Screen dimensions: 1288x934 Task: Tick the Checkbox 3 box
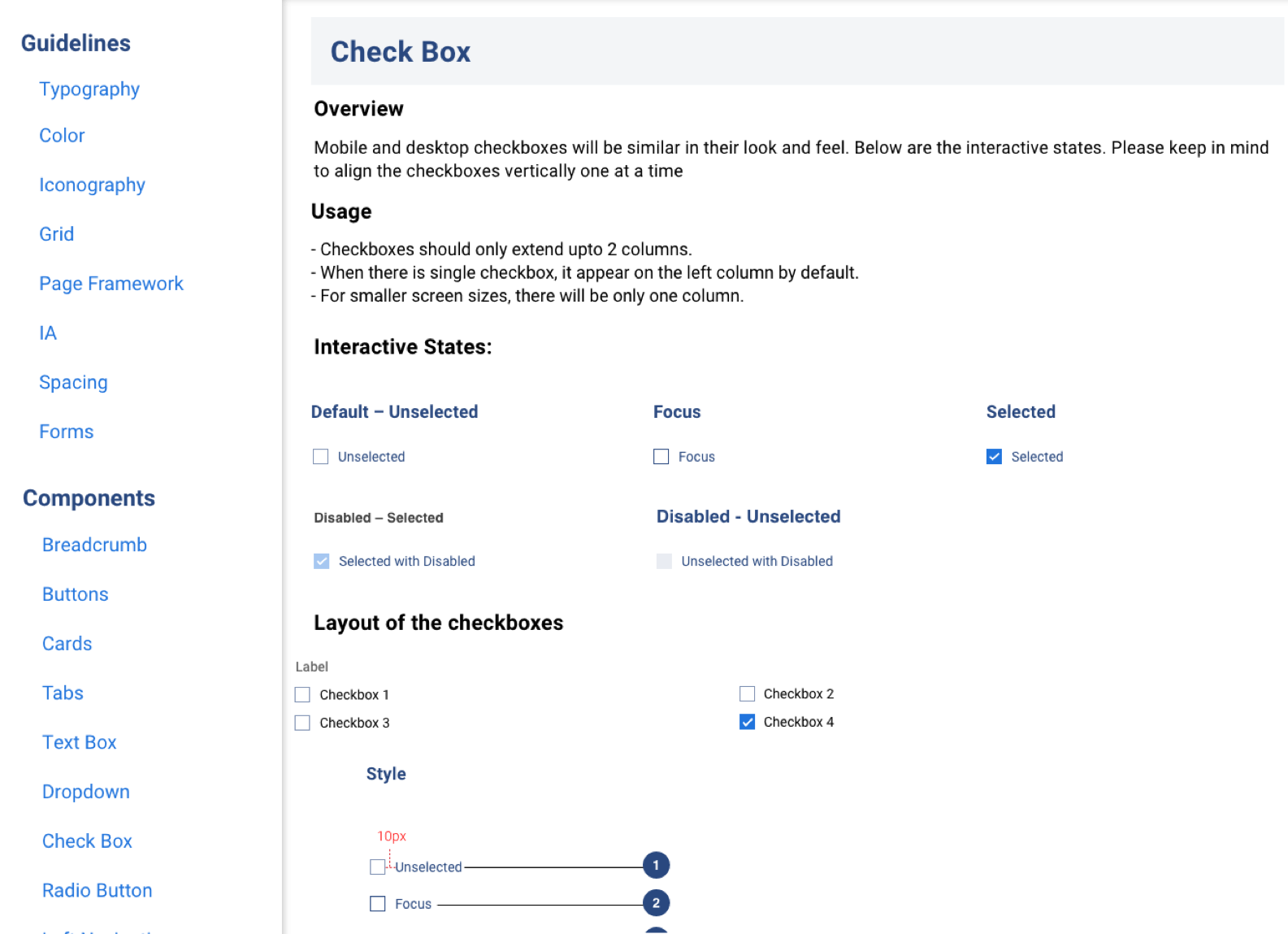[302, 723]
